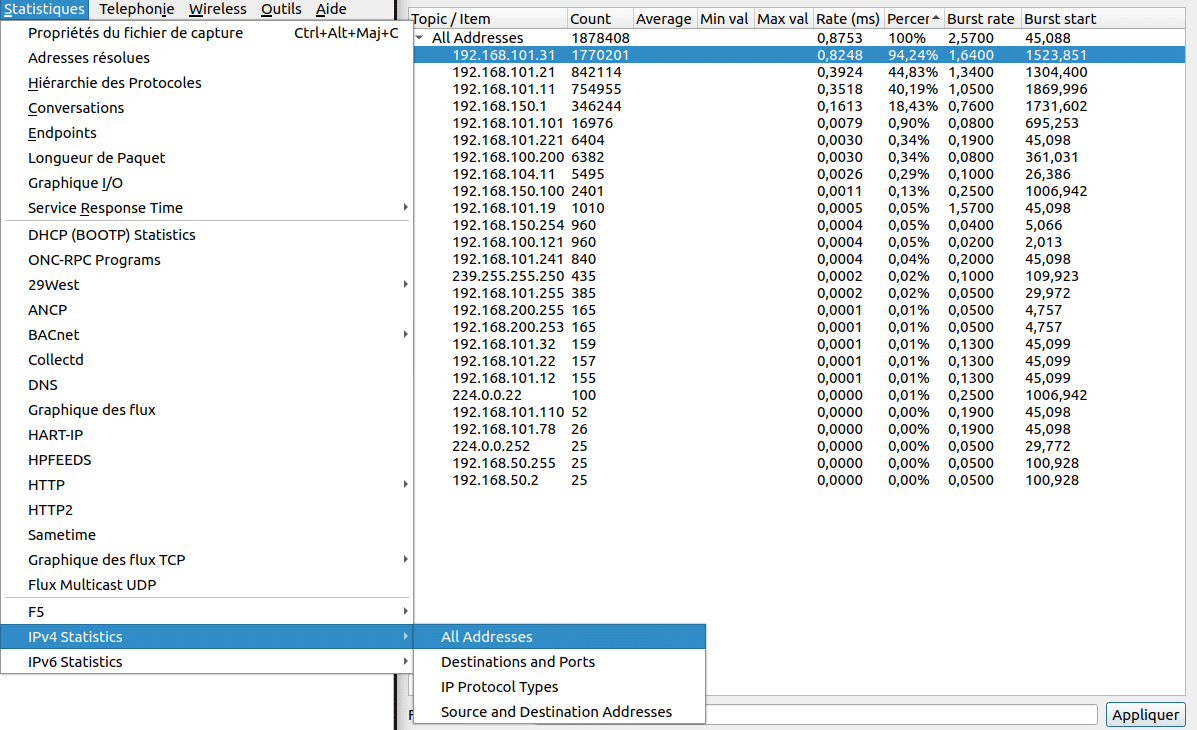Viewport: 1197px width, 730px height.
Task: Open Graphique I/O
Action: (207, 183)
